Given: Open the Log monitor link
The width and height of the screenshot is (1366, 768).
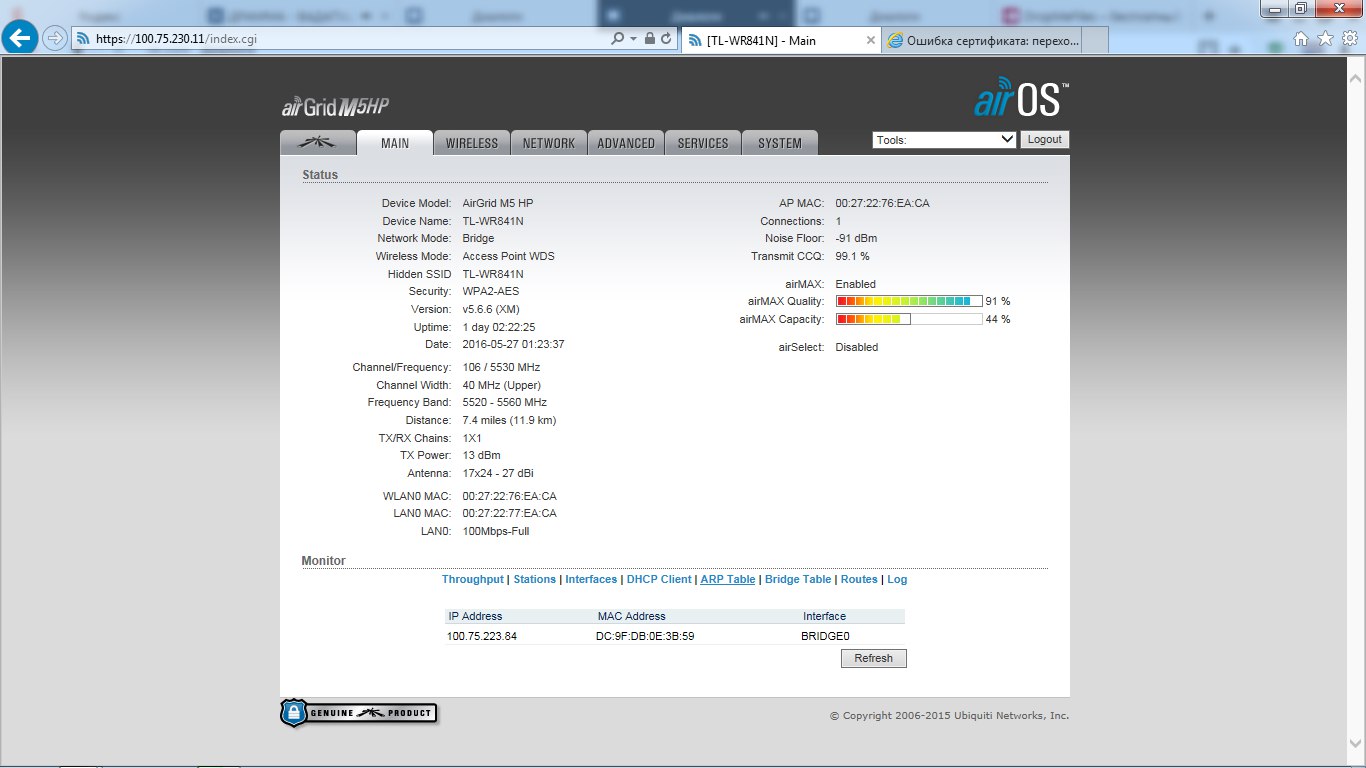Looking at the screenshot, I should click(897, 579).
